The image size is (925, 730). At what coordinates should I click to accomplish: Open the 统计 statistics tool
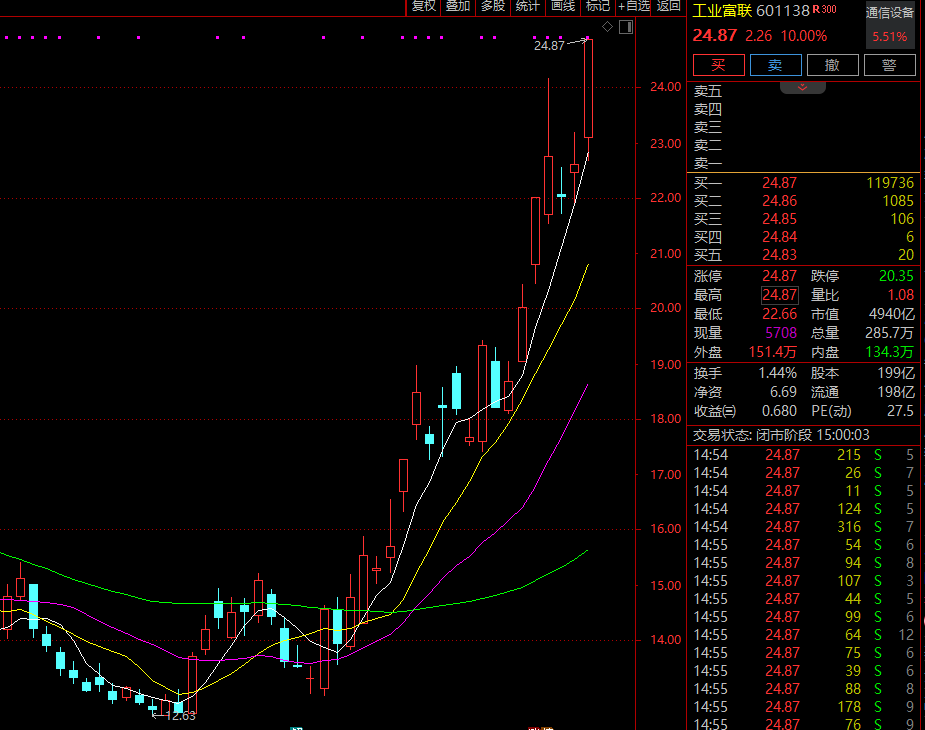tap(527, 6)
